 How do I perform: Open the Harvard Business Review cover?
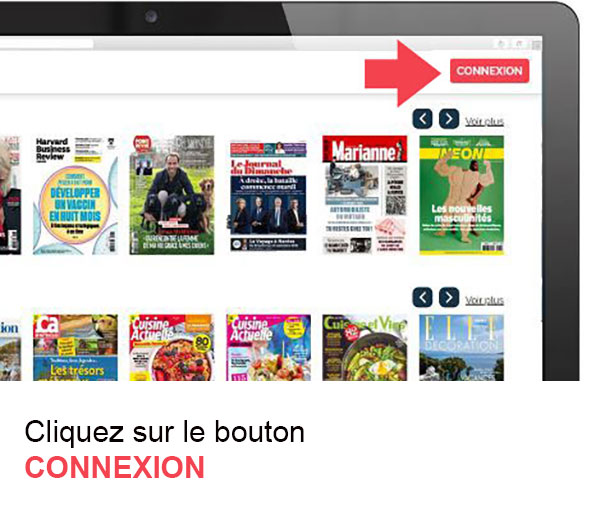point(75,195)
